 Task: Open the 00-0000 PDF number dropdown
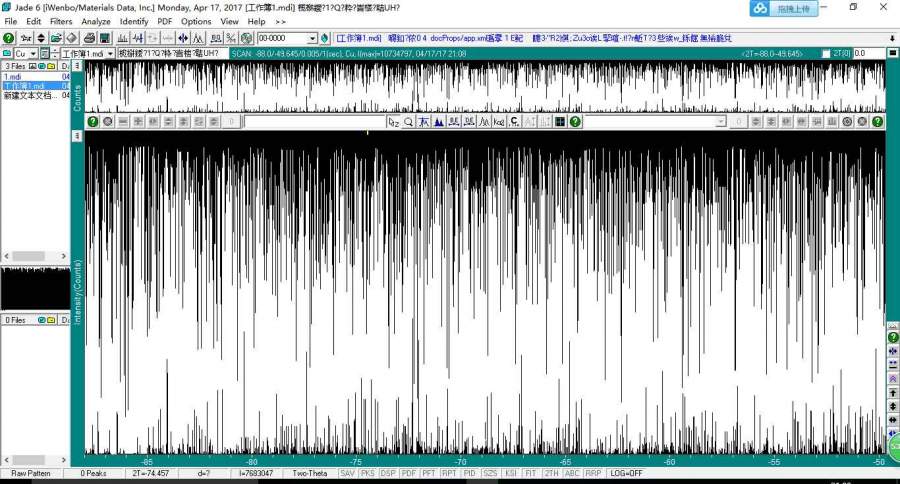click(312, 38)
